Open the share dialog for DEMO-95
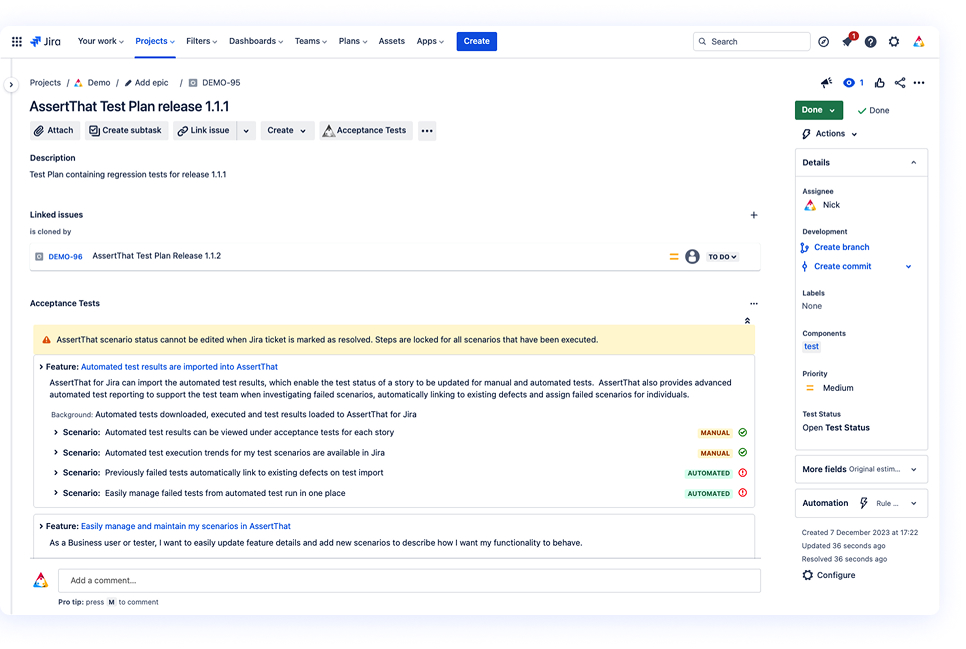The image size is (966, 649). 900,83
